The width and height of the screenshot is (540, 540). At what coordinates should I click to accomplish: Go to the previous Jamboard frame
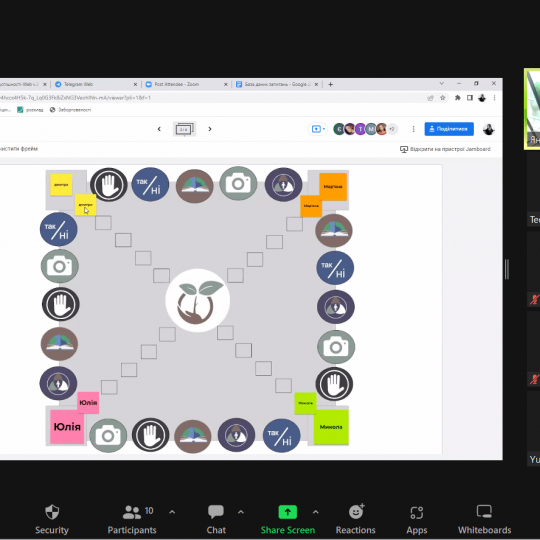(159, 129)
